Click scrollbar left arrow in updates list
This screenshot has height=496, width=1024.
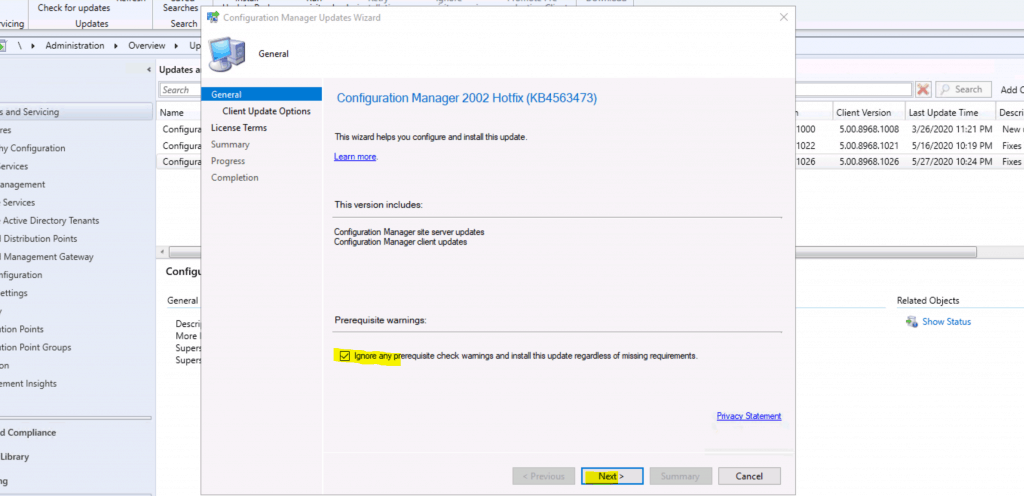(x=161, y=252)
